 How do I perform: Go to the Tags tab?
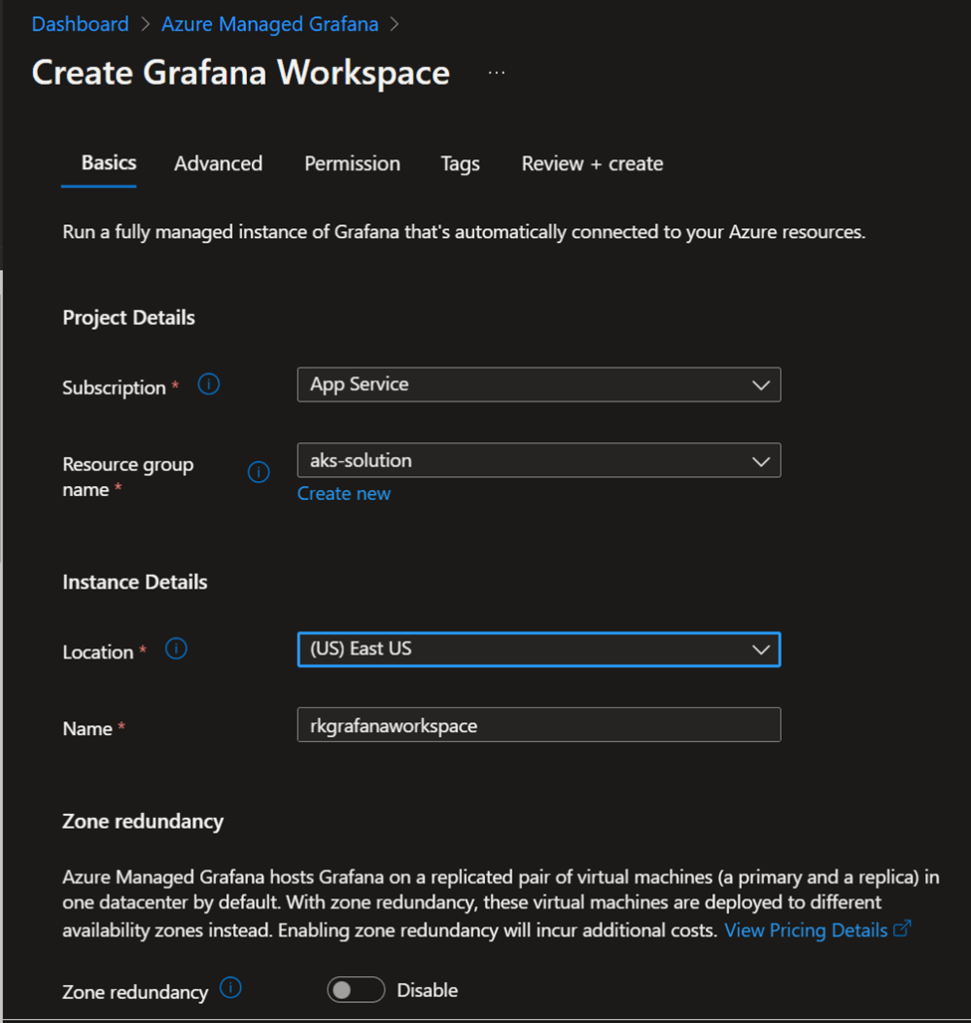coord(460,164)
